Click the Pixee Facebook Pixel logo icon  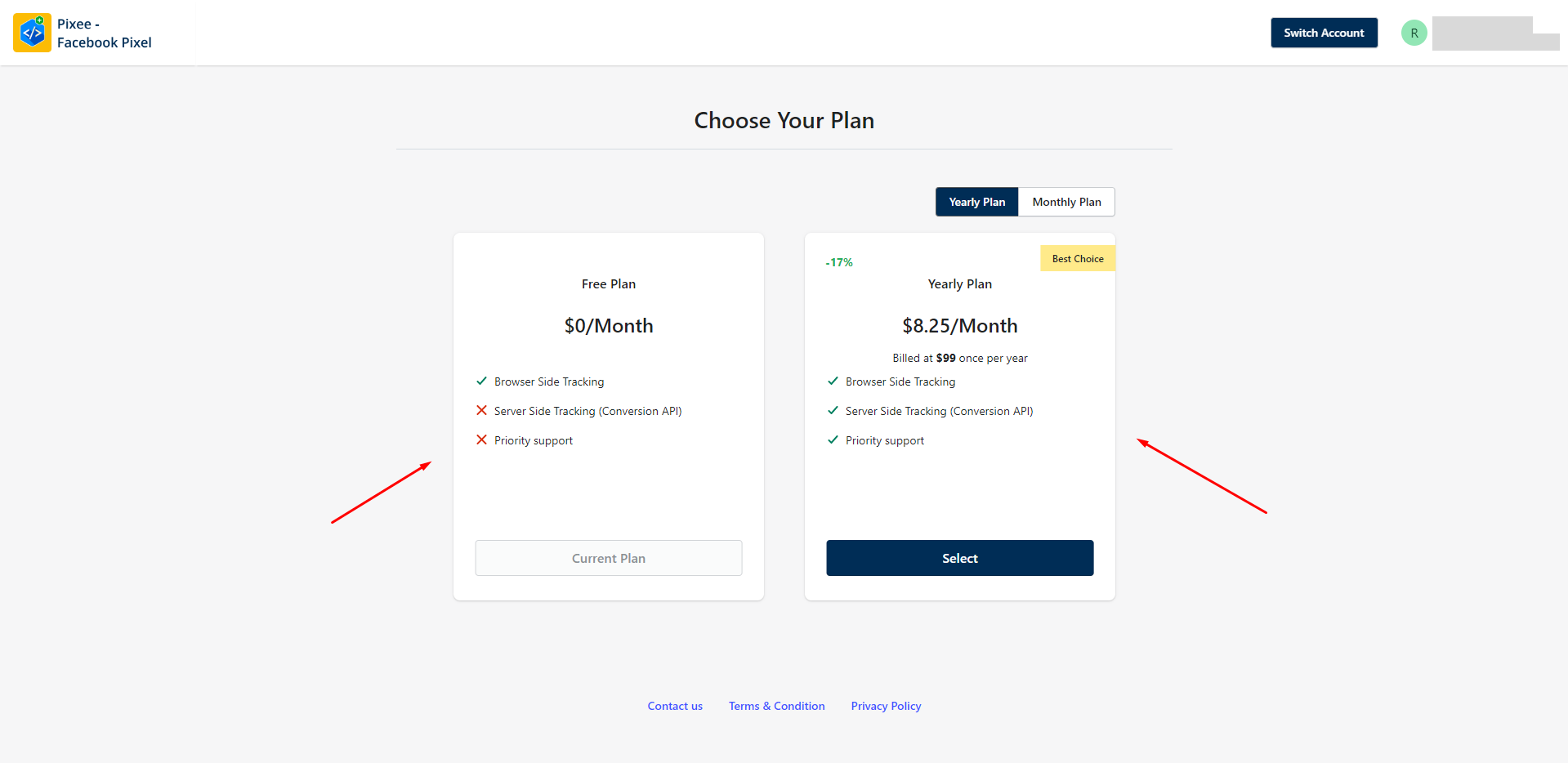[x=32, y=33]
